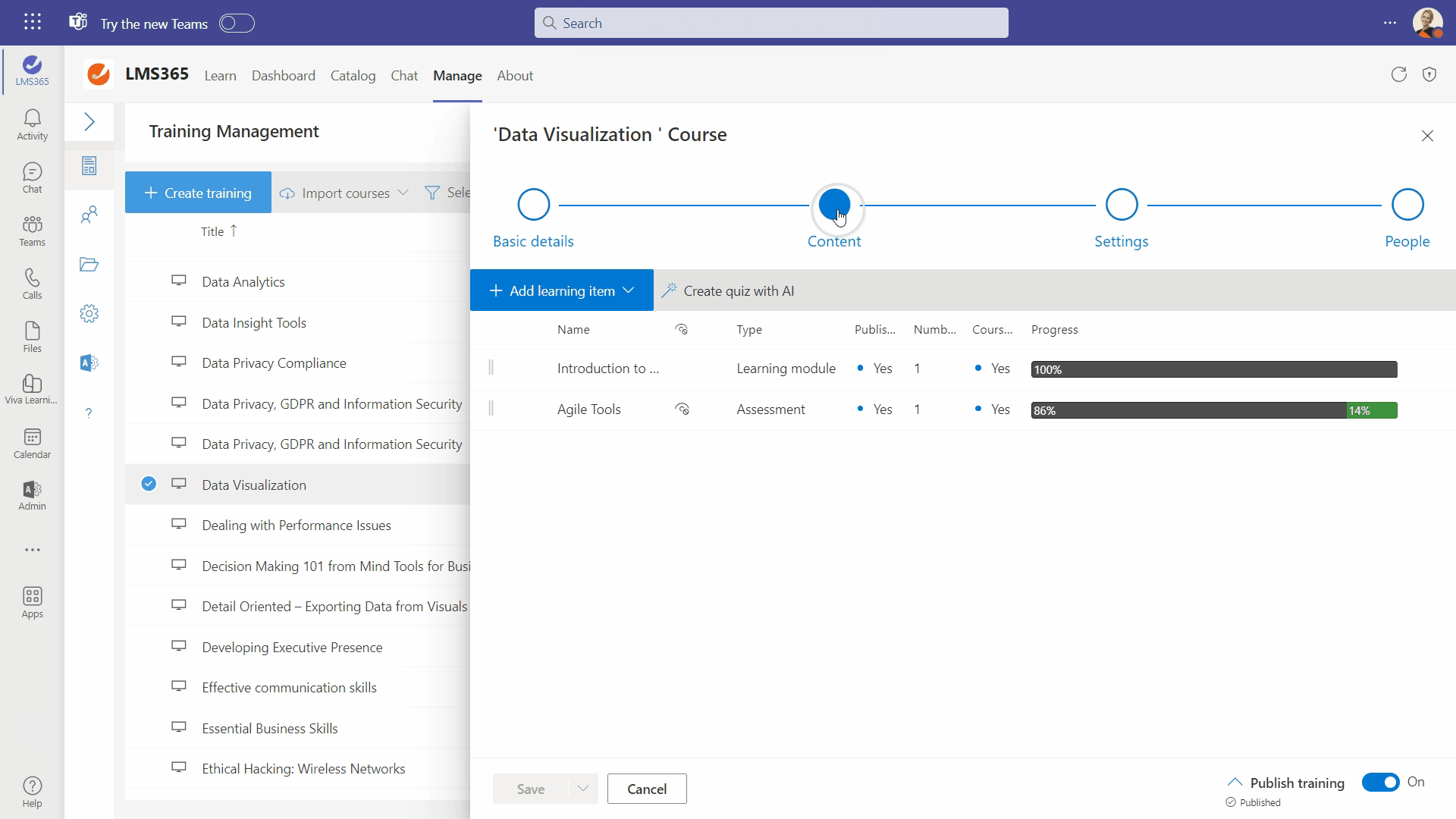Screen dimensions: 1456x819
Task: Open the Import courses dropdown
Action: pyautogui.click(x=344, y=193)
